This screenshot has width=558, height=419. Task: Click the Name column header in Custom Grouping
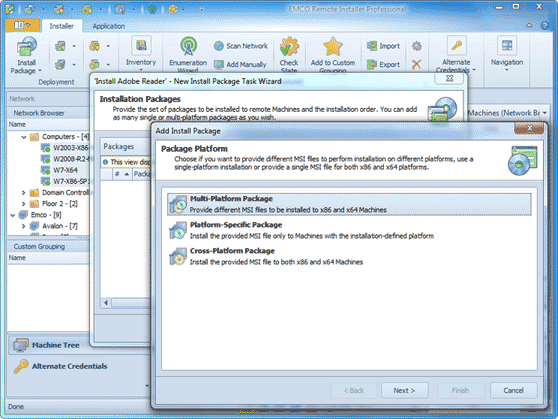49,258
